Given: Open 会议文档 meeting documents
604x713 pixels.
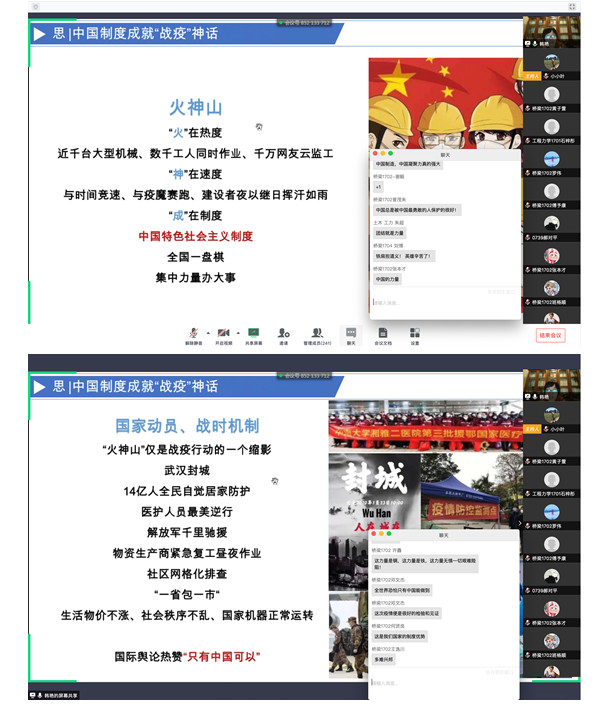Looking at the screenshot, I should click(x=382, y=332).
